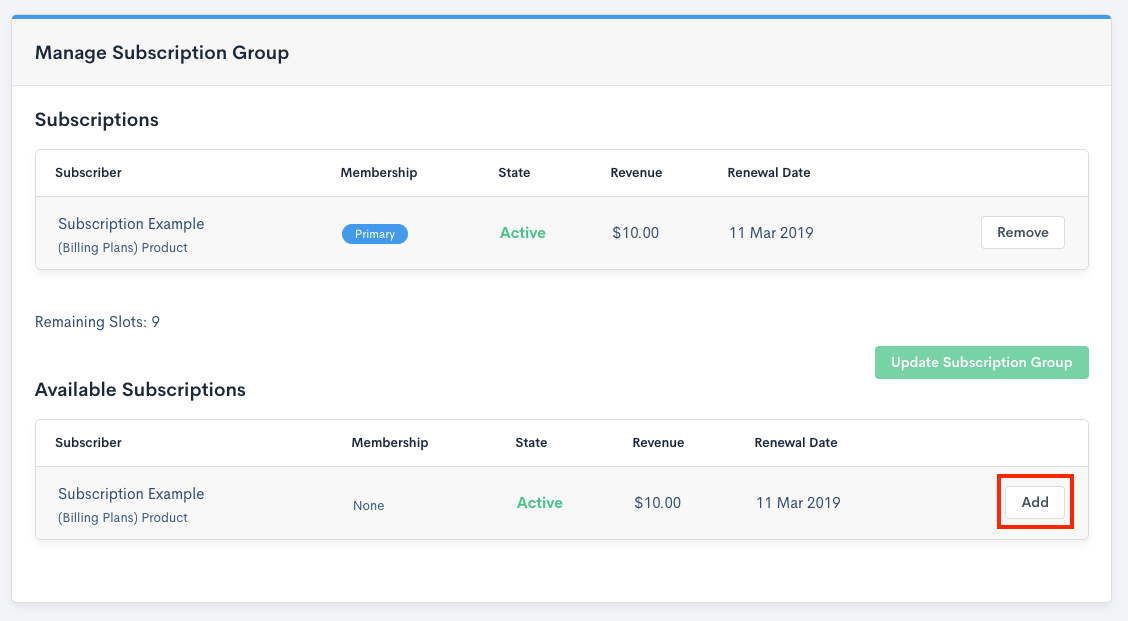Screen dimensions: 1128x621
Task: Click the Subscriber header in the Subscriptions table
Action: point(88,172)
